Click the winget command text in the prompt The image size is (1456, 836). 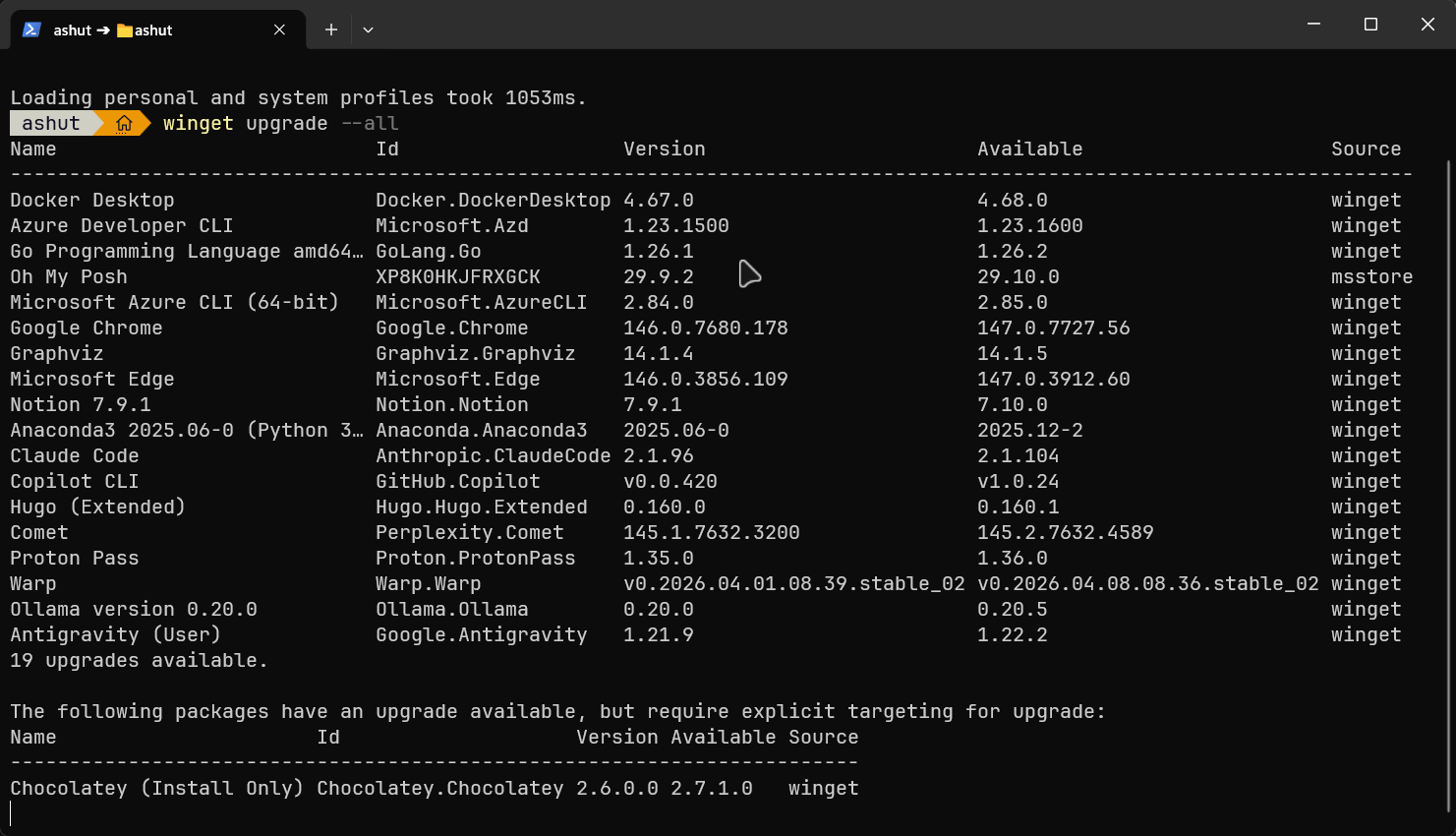198,123
